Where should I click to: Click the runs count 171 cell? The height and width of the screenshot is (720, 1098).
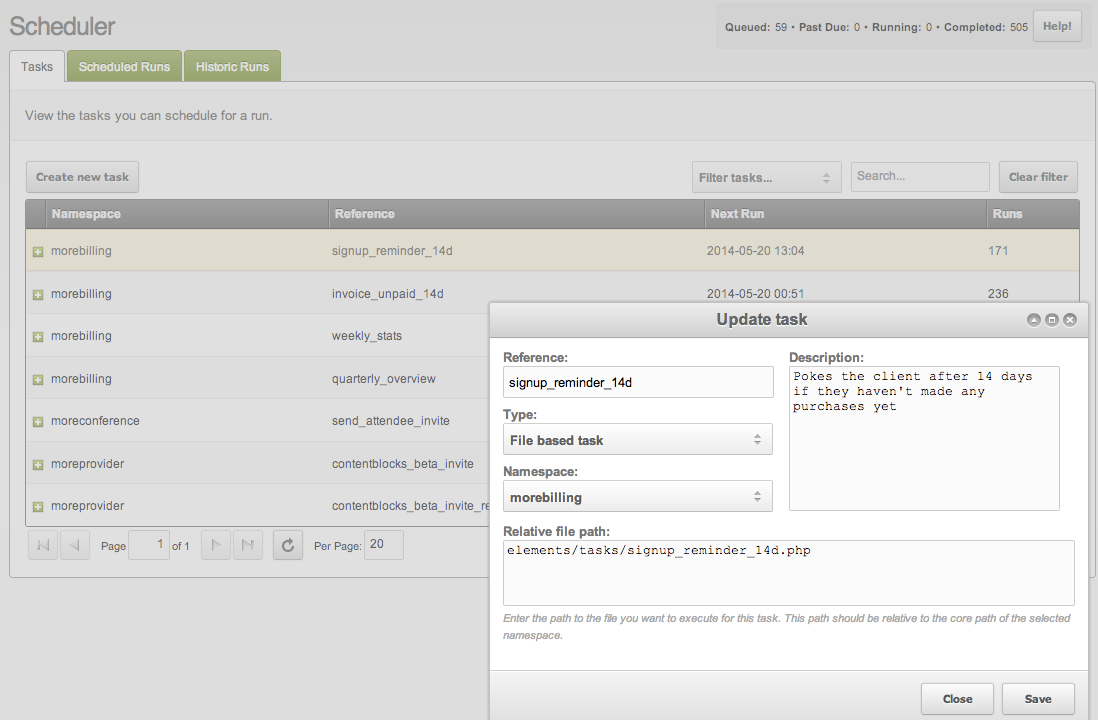[x=998, y=251]
